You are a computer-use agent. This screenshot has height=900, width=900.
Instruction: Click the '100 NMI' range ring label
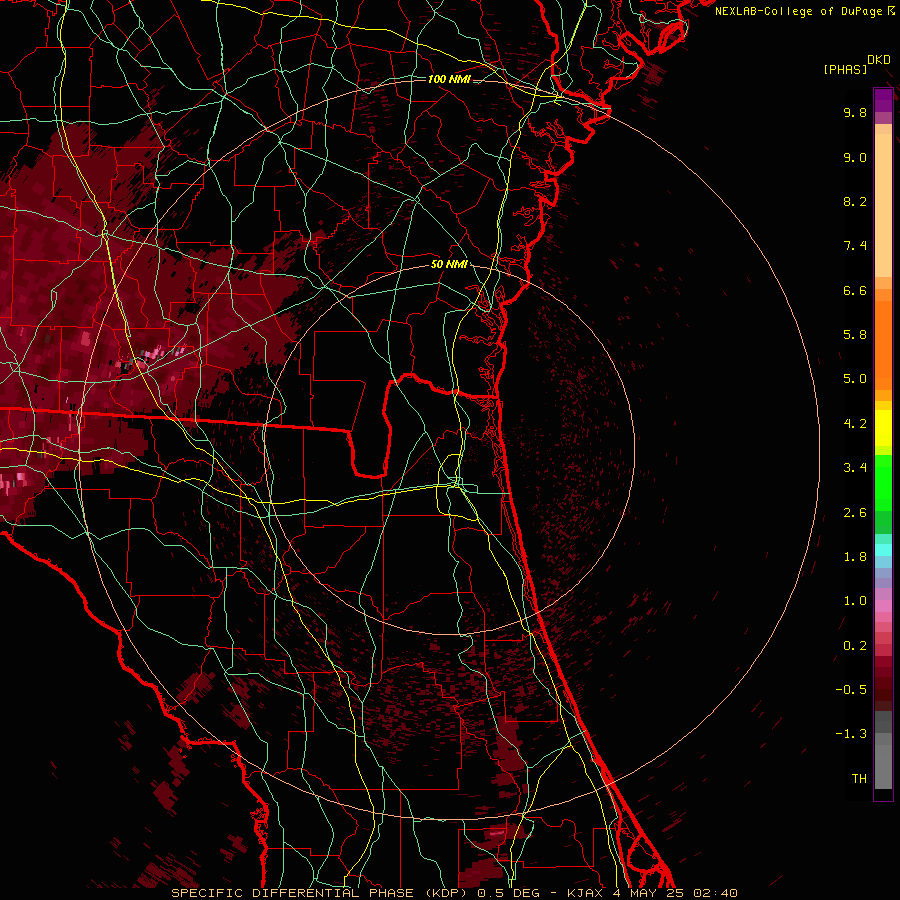click(x=449, y=79)
